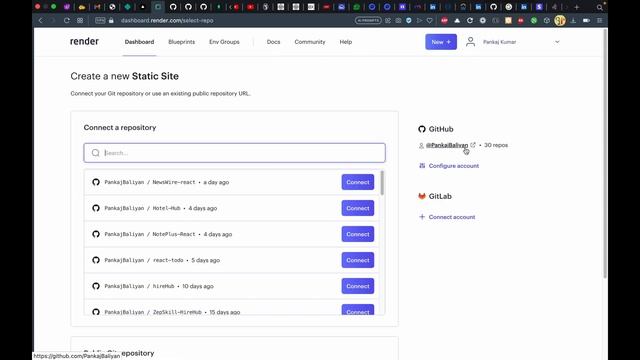Image resolution: width=640 pixels, height=360 pixels.
Task: Open the Blueprints tab
Action: [182, 42]
